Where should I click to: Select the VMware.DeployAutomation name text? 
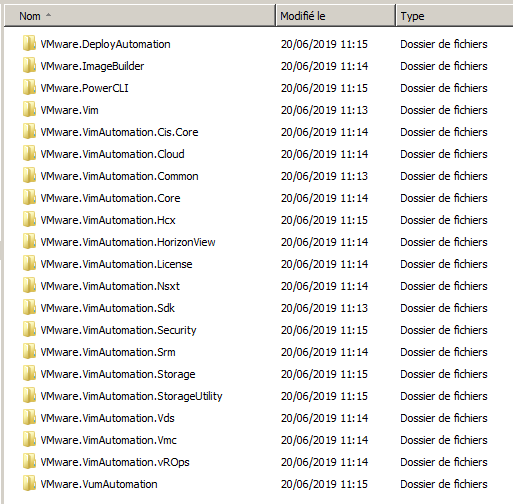pyautogui.click(x=105, y=44)
